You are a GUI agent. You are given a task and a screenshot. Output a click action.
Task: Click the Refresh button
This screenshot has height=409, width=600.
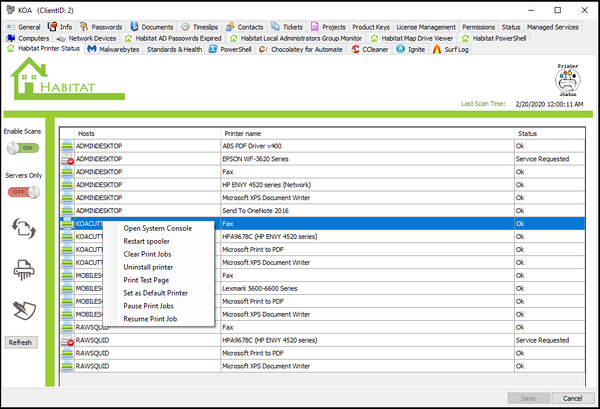[21, 342]
